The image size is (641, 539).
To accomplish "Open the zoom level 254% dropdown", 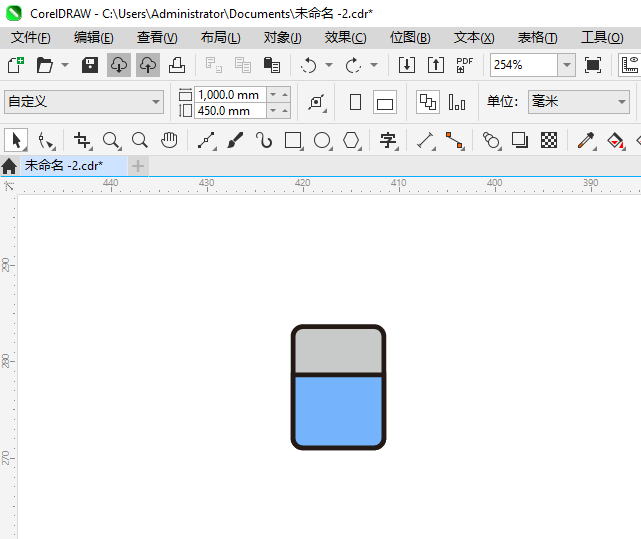I will [567, 65].
